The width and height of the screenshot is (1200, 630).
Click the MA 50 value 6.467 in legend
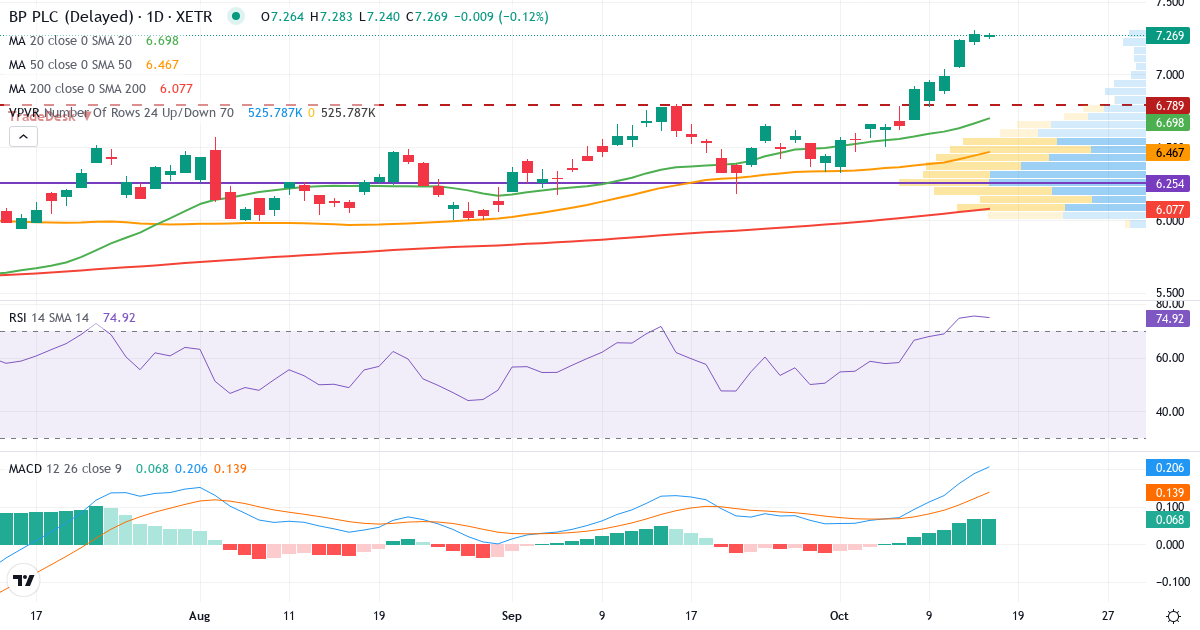[x=162, y=64]
